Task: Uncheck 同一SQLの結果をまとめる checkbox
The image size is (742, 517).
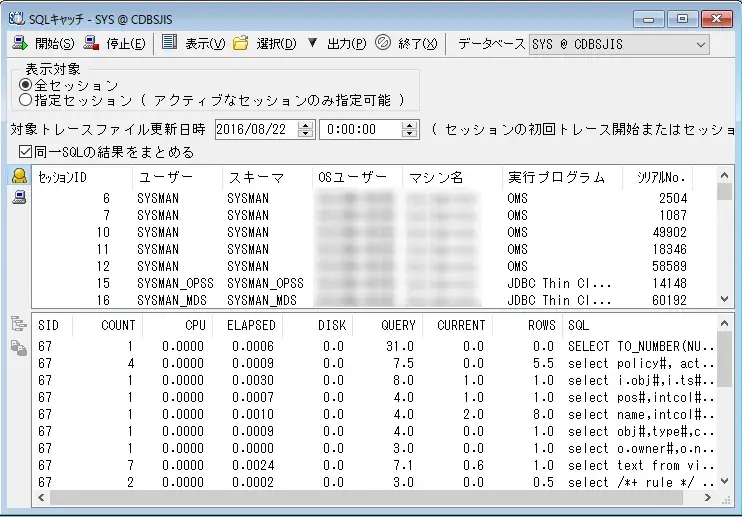Action: pos(26,152)
